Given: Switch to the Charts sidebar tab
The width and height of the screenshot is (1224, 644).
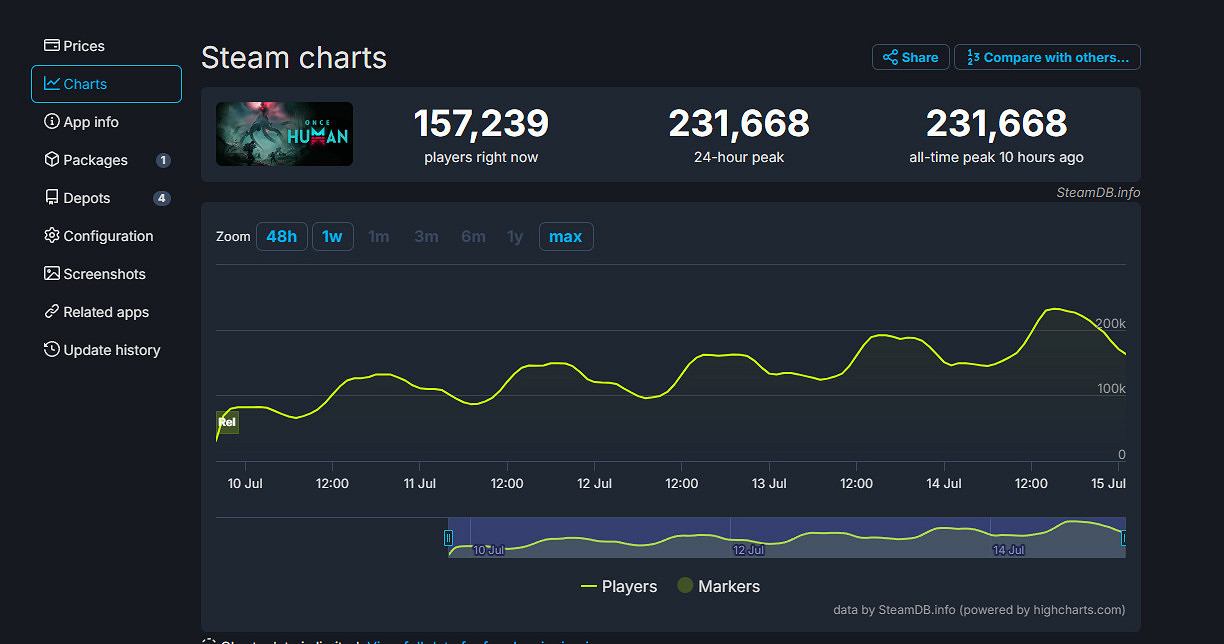Looking at the screenshot, I should click(x=82, y=84).
